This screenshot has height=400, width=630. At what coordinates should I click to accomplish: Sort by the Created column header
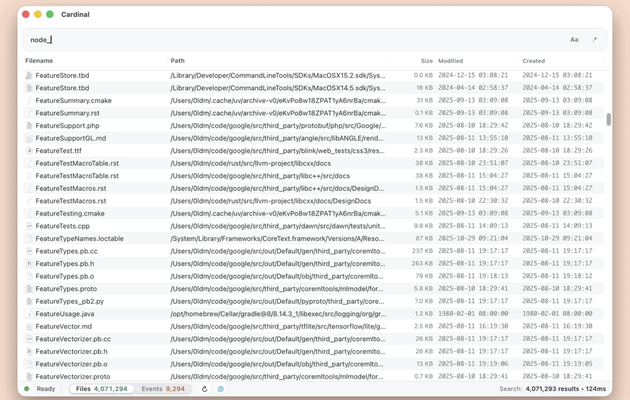(x=534, y=61)
